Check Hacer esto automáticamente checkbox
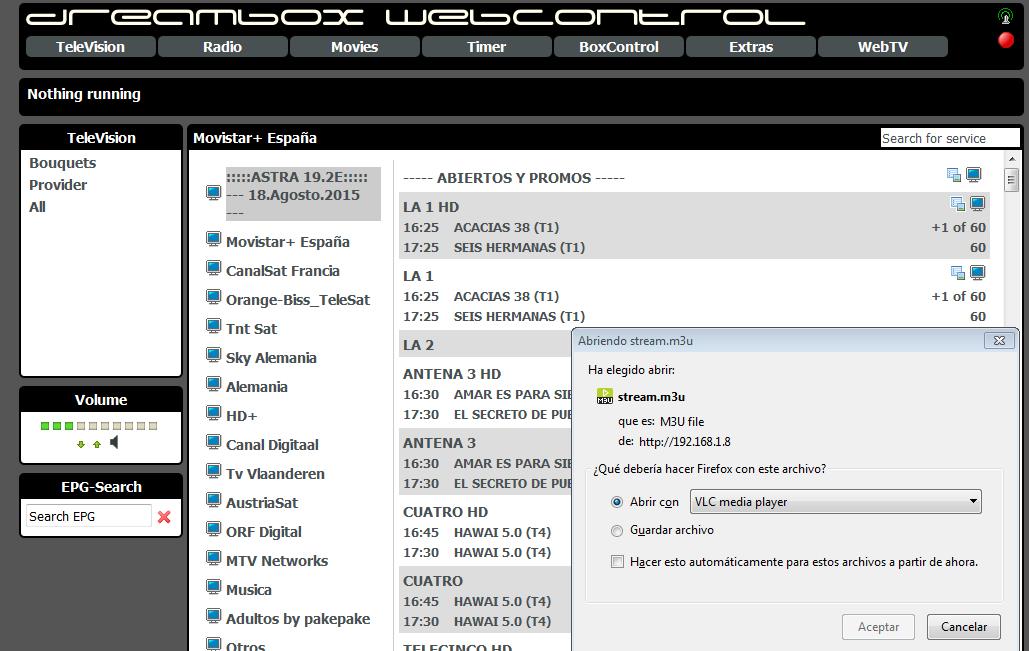Screen dimensions: 1029x651 [x=618, y=562]
